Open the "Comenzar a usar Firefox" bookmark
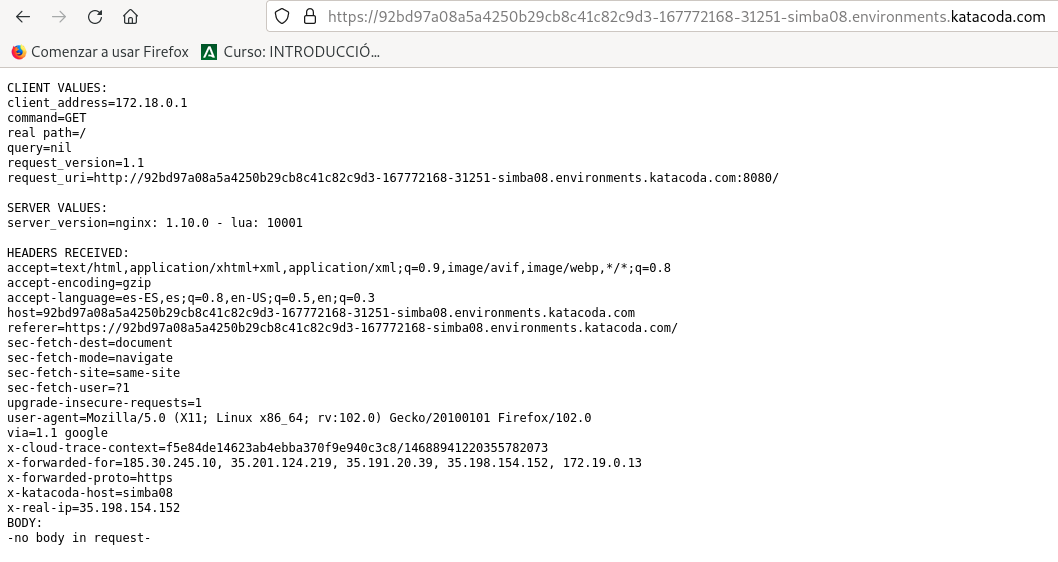This screenshot has width=1058, height=562. pos(109,52)
